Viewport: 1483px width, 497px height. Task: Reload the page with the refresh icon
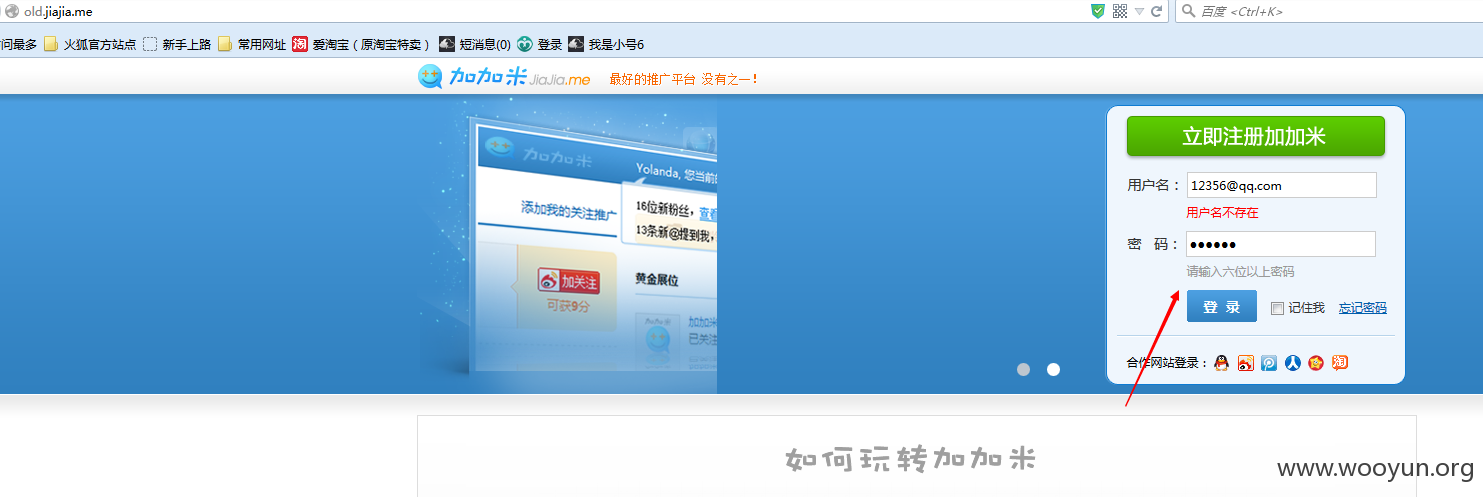coord(1157,11)
